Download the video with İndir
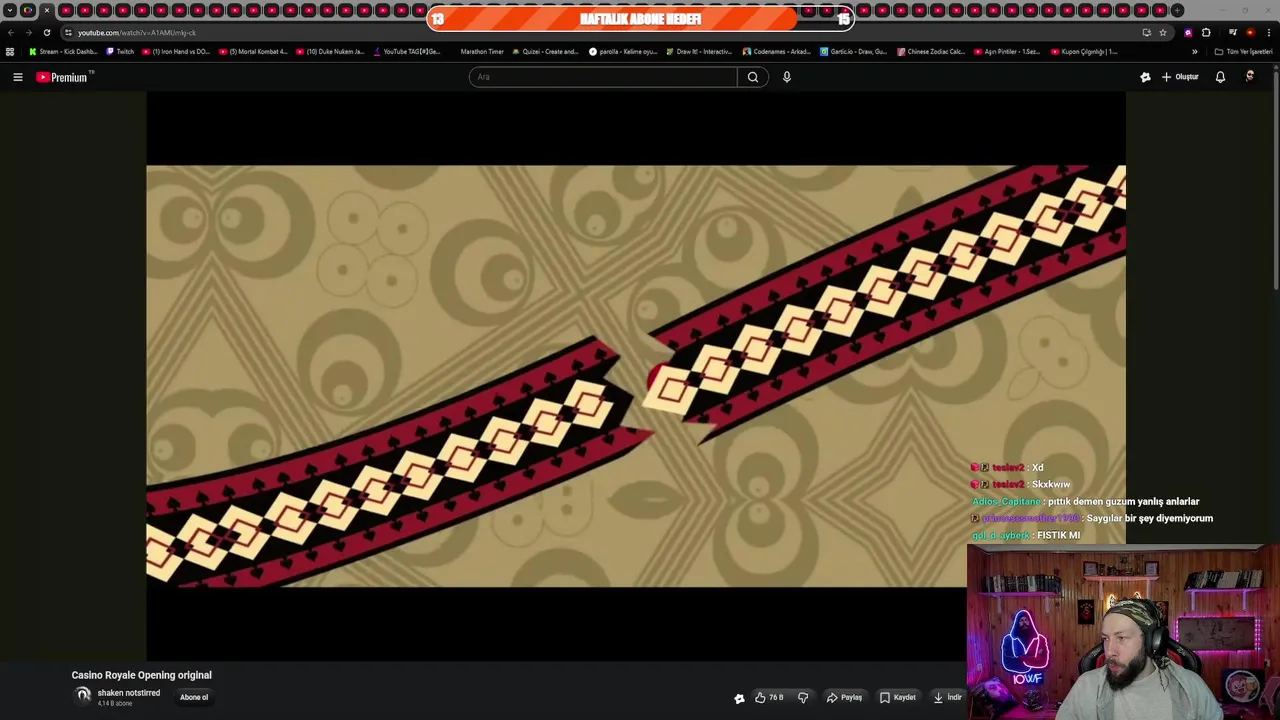Viewport: 1280px width, 720px height. click(947, 697)
